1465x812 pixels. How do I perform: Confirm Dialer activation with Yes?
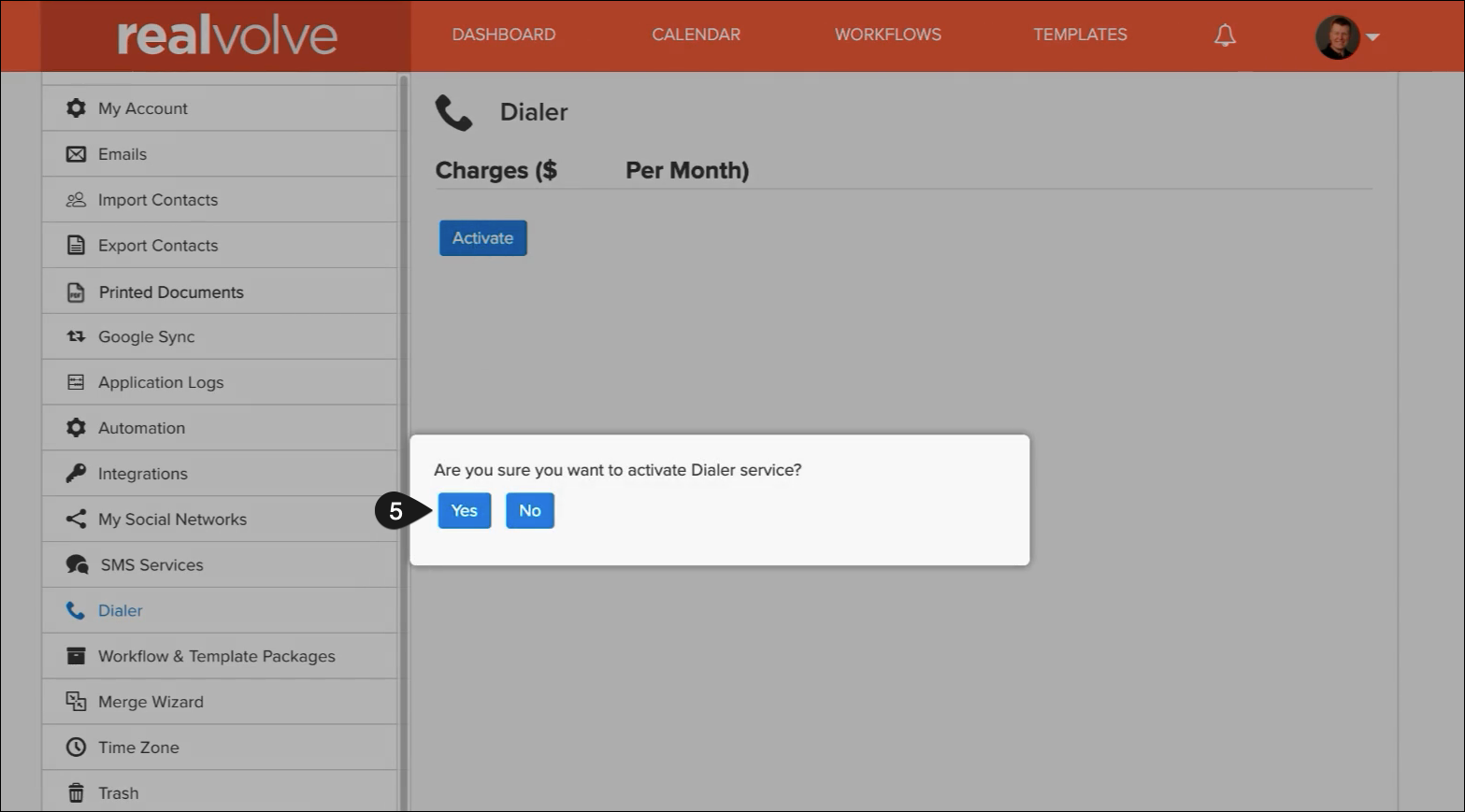[464, 511]
